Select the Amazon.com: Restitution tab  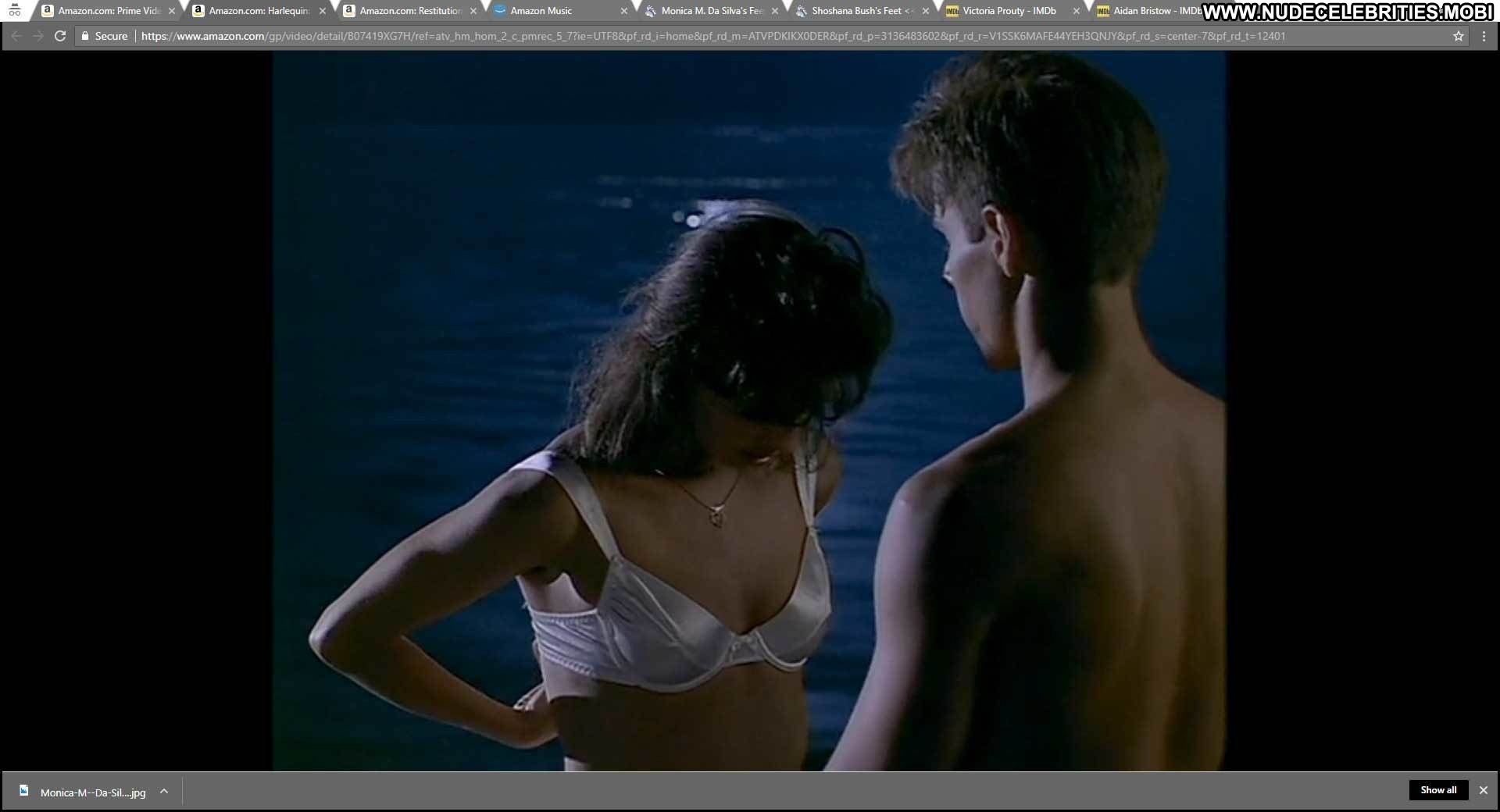click(410, 11)
